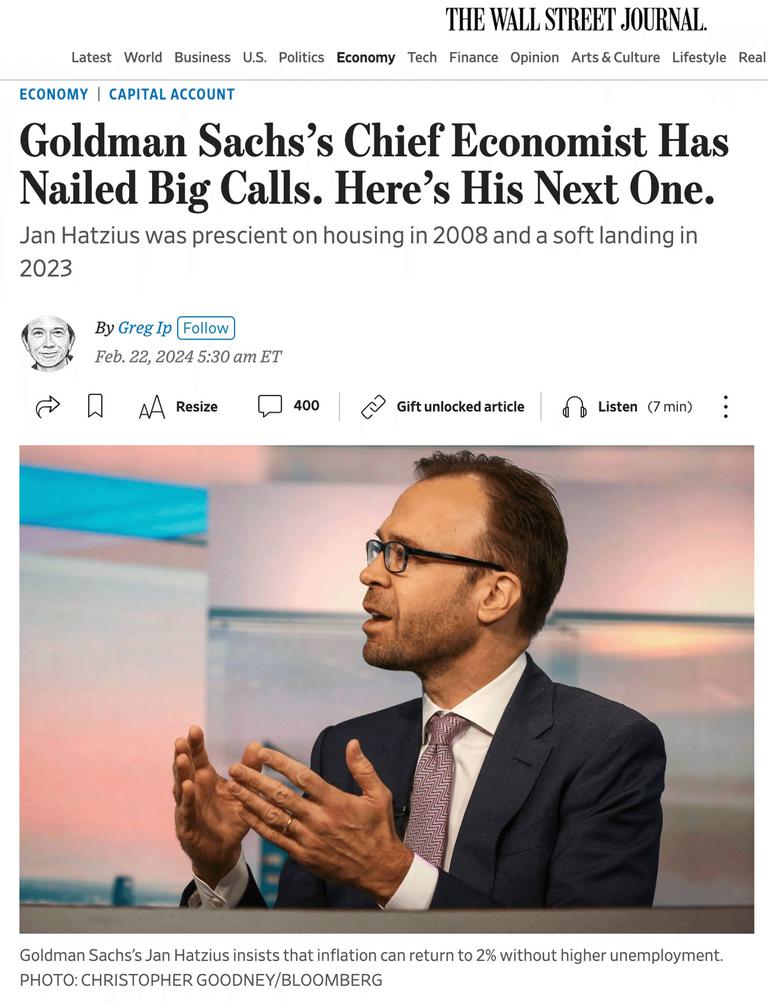Image resolution: width=768 pixels, height=1004 pixels.
Task: Click the headphones Listen icon
Action: 575,407
